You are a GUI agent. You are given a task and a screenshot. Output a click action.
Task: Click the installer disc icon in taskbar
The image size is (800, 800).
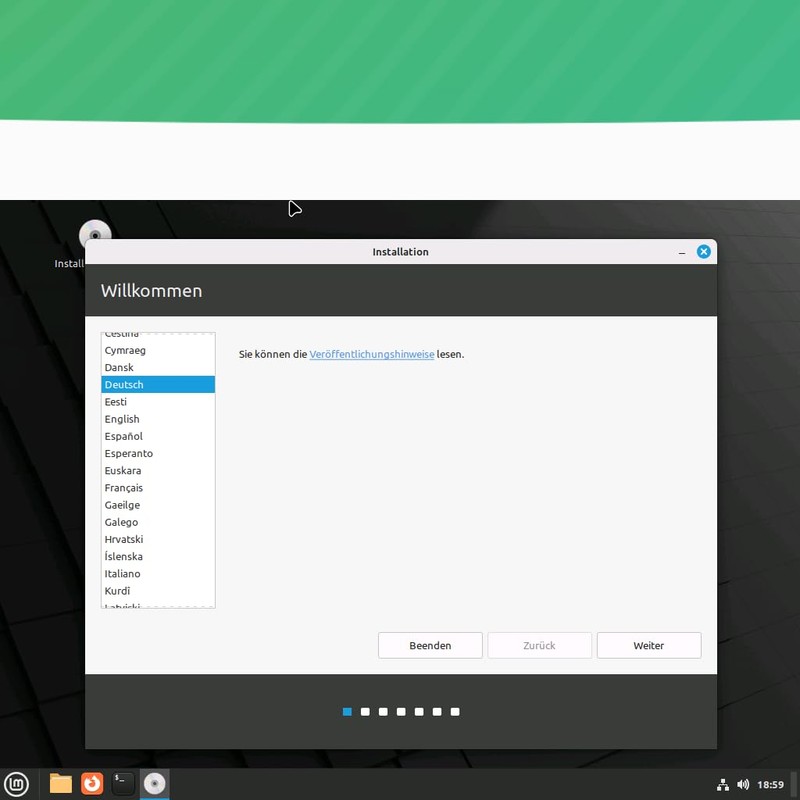click(x=154, y=784)
